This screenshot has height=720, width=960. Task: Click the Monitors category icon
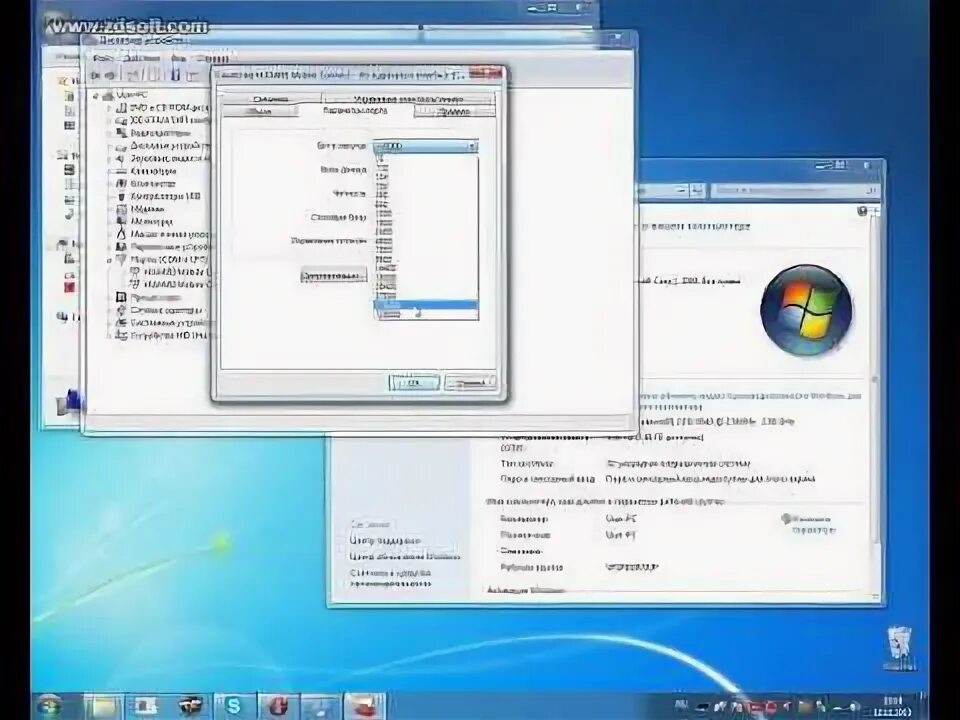point(121,221)
